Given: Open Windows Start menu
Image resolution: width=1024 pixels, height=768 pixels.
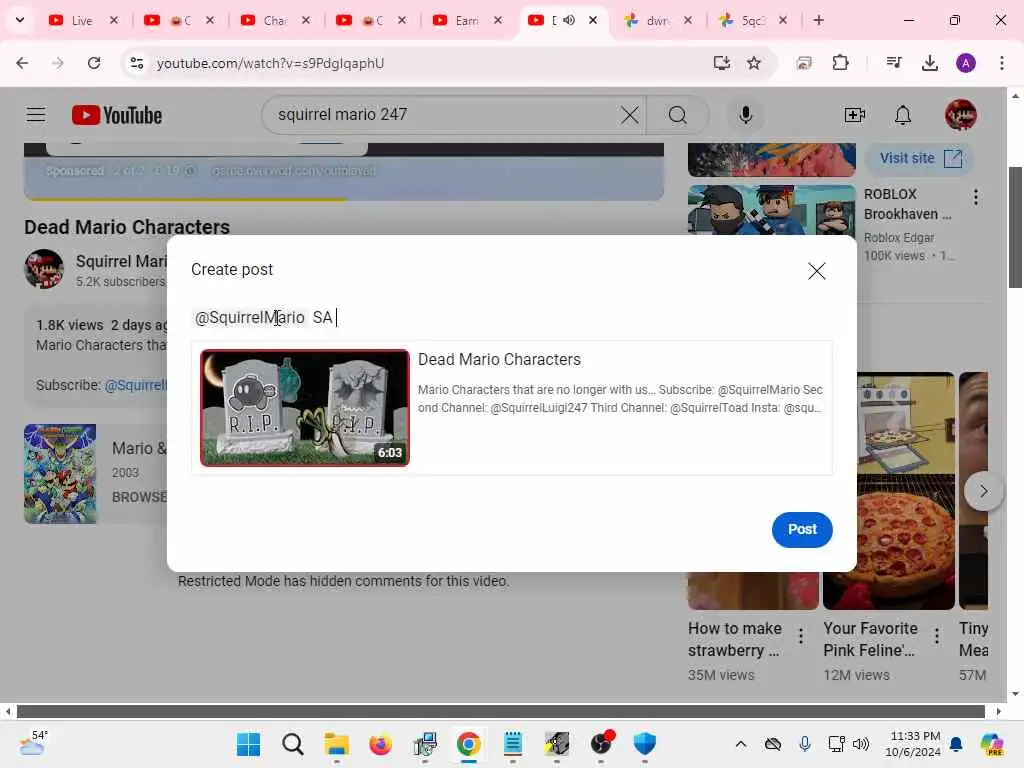Looking at the screenshot, I should click(x=248, y=744).
